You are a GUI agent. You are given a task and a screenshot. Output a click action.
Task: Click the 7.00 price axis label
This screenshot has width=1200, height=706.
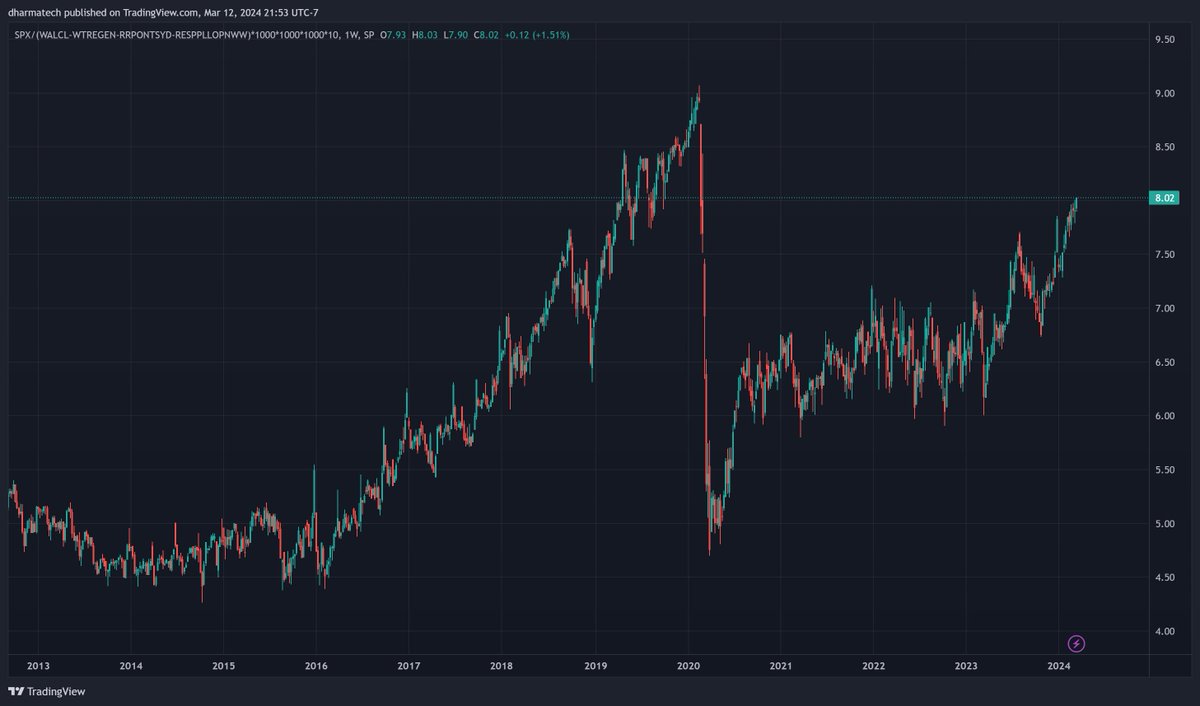[1164, 309]
